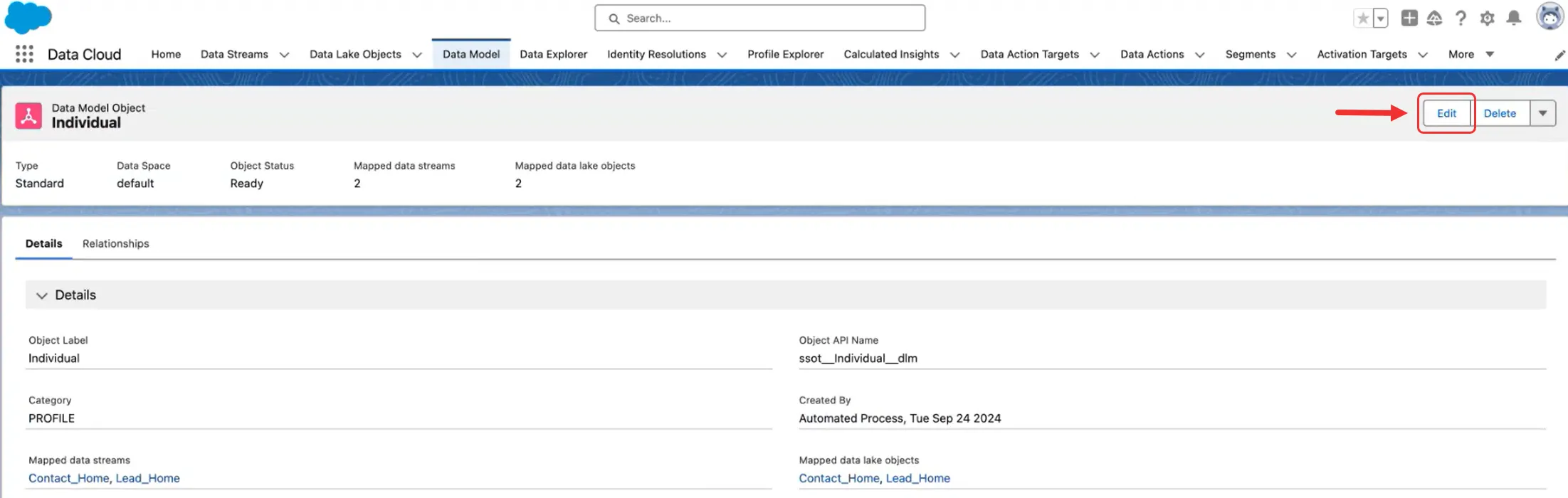
Task: Expand the Data Streams chevron menu
Action: (284, 55)
